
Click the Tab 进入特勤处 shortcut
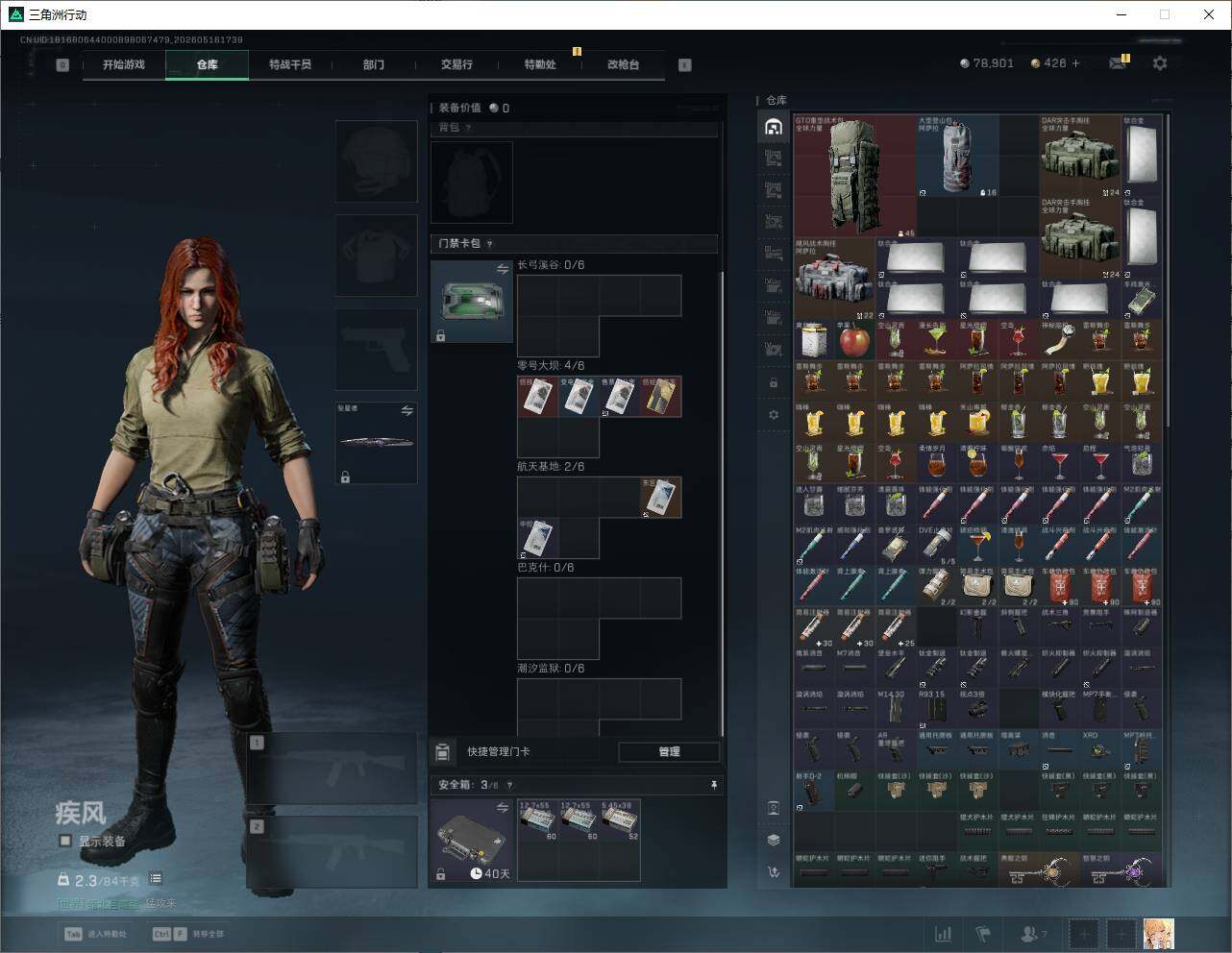tap(96, 934)
